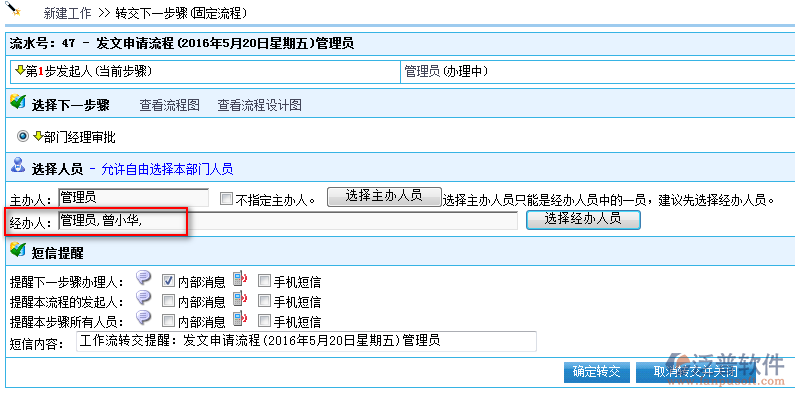Click the checkmark icon beside 选择下一步骤
The image size is (795, 397).
pos(18,102)
